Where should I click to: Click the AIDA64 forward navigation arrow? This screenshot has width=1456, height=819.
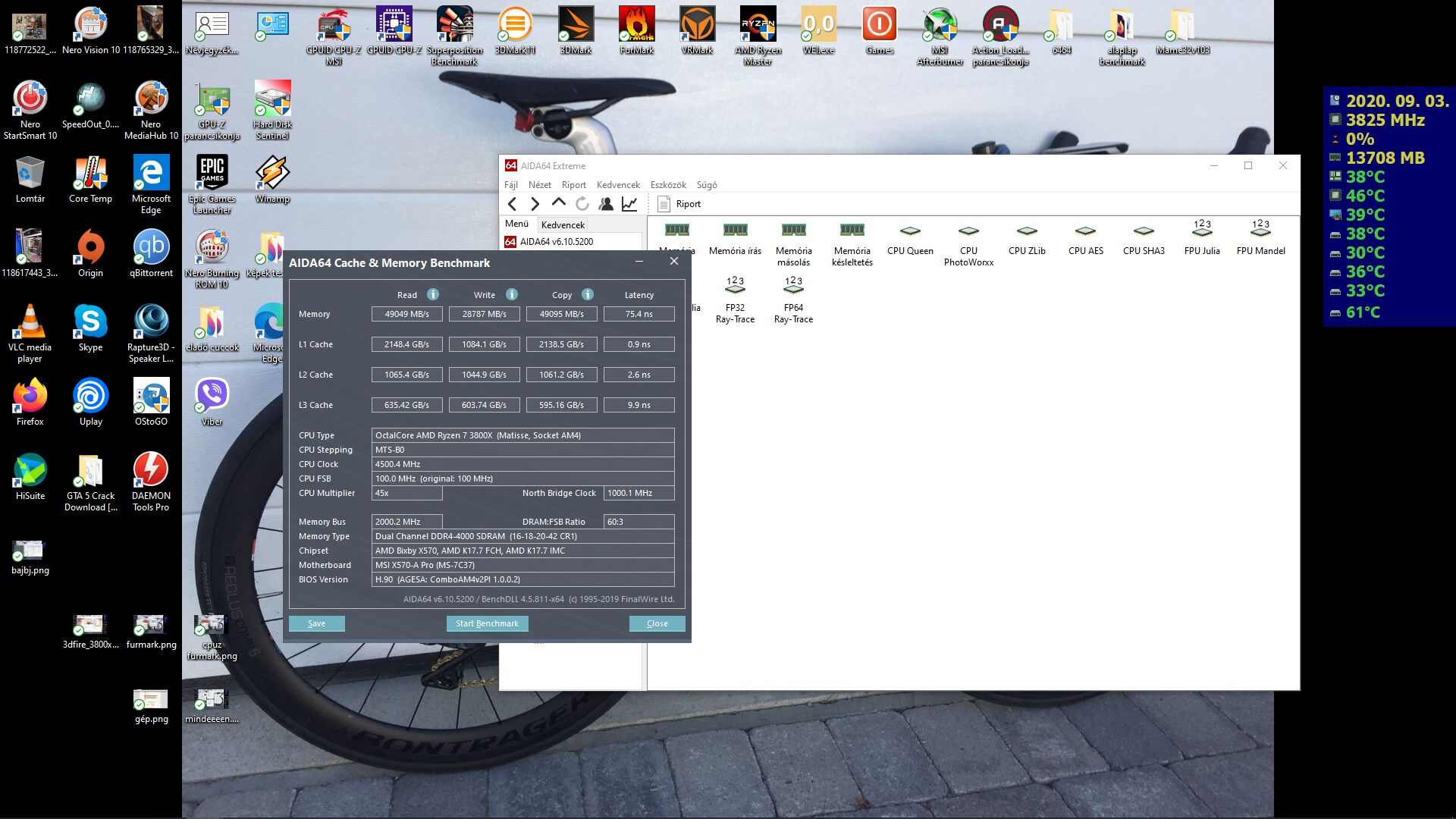[535, 203]
